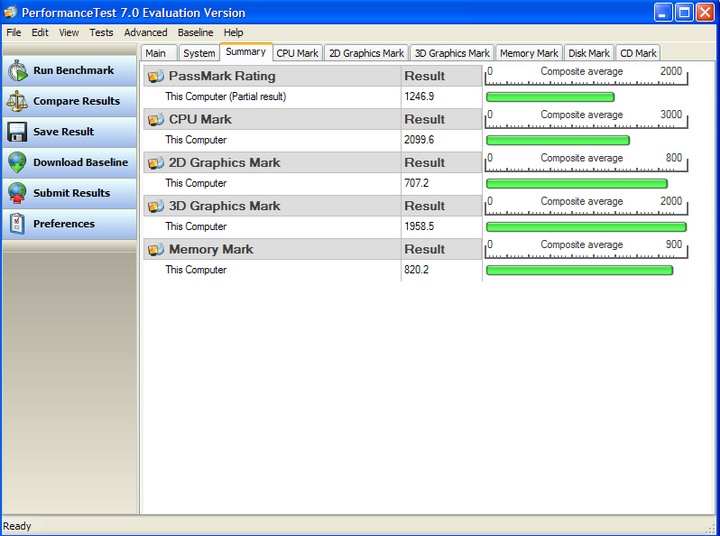Click the scales icon beside Compare Results
The height and width of the screenshot is (536, 720).
tap(17, 101)
